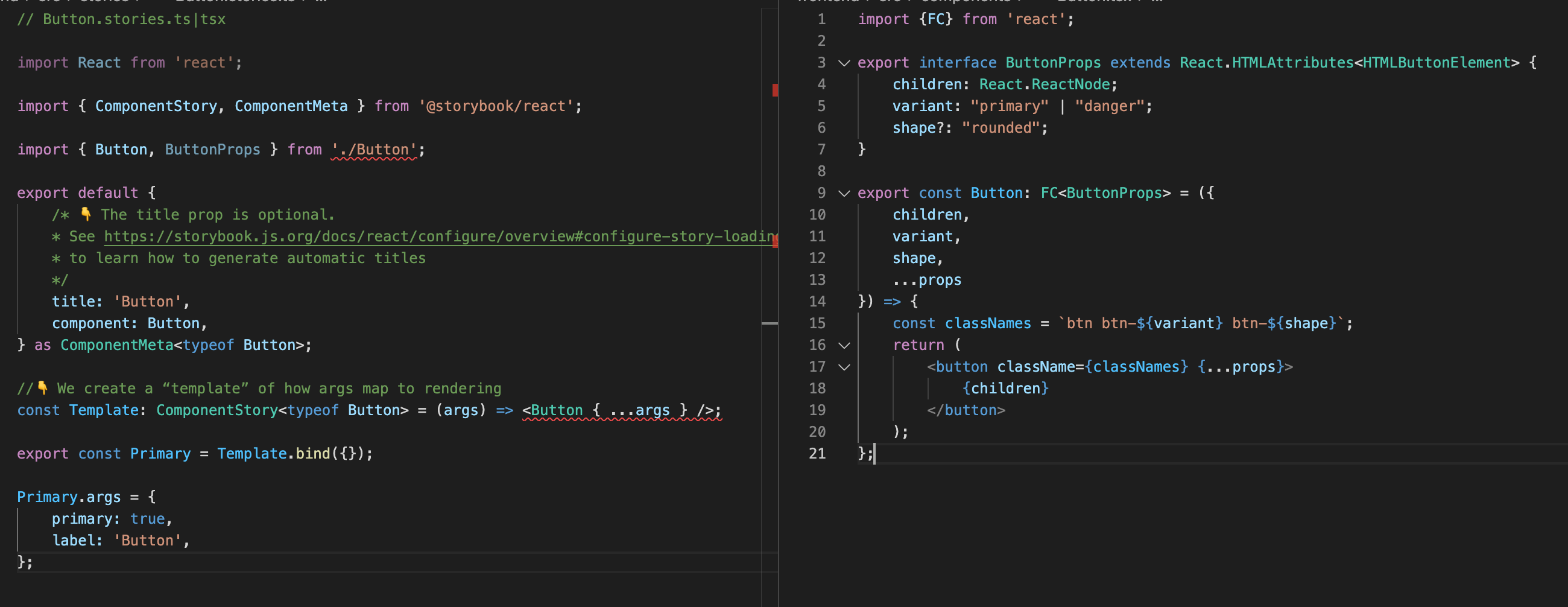Screen dimensions: 1568x607
Task: Click the 'We create a template' comment line
Action: (x=259, y=389)
